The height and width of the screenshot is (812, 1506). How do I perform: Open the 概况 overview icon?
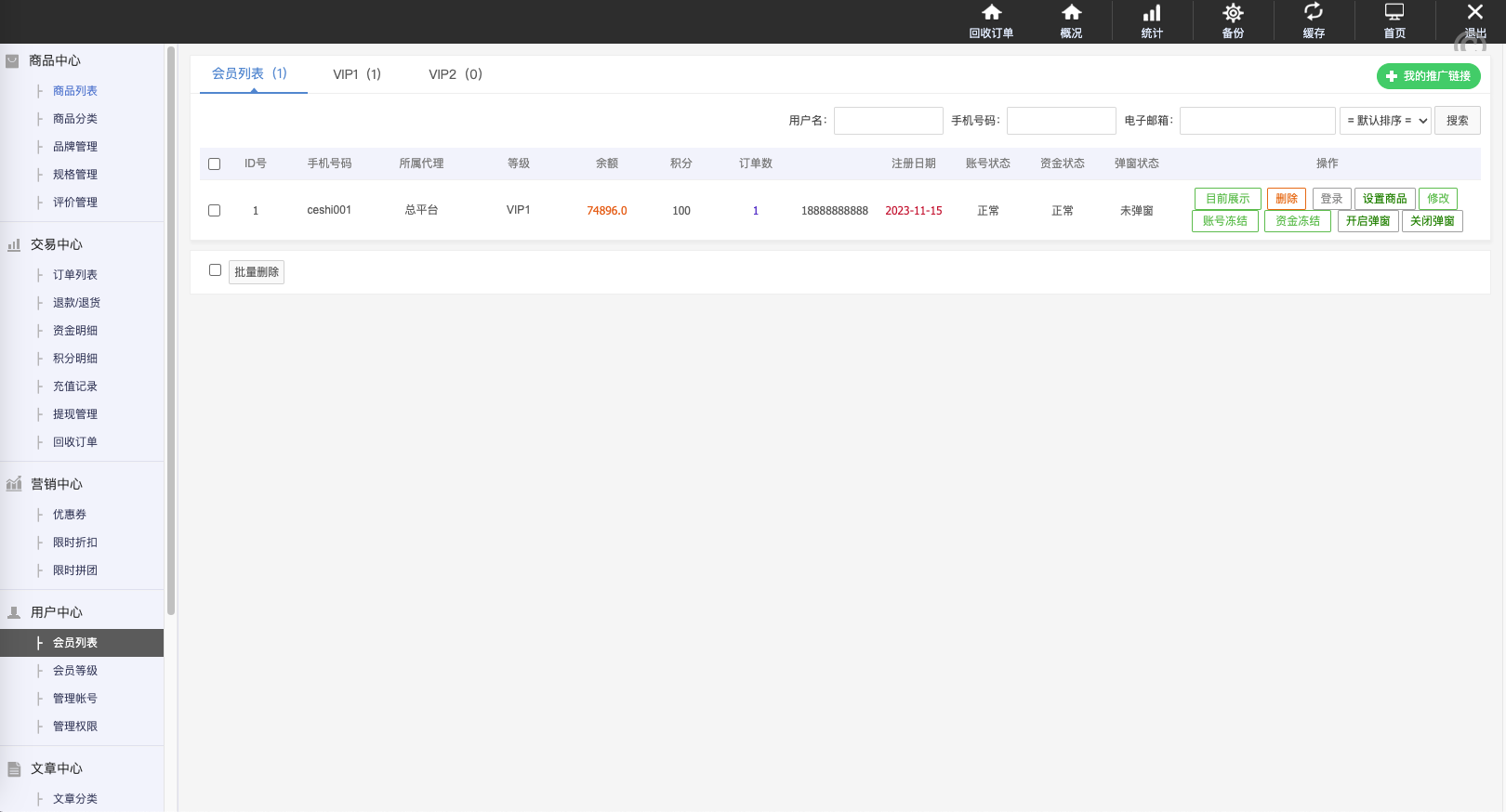[x=1071, y=13]
